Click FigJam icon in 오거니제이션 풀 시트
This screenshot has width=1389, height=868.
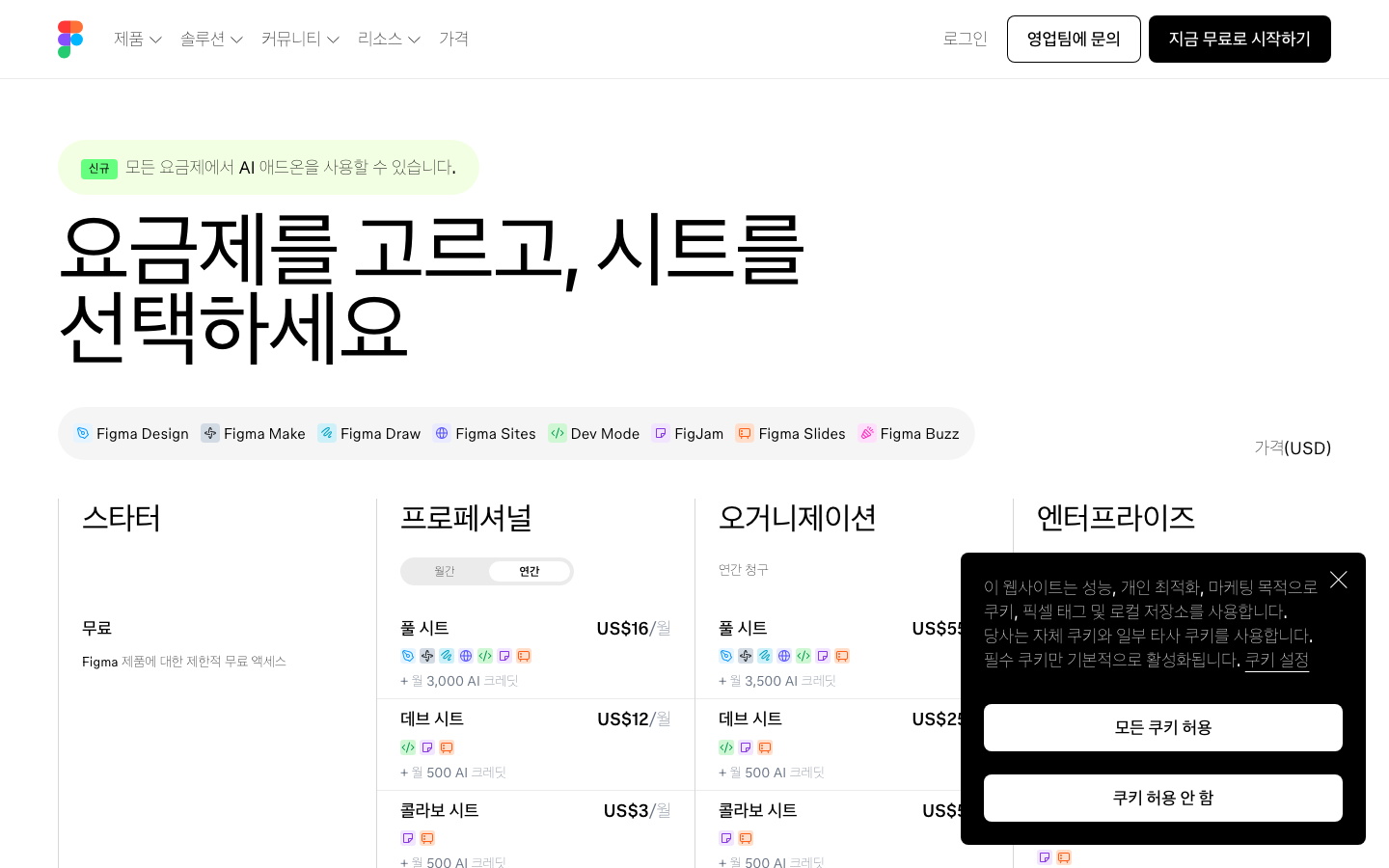tap(823, 656)
